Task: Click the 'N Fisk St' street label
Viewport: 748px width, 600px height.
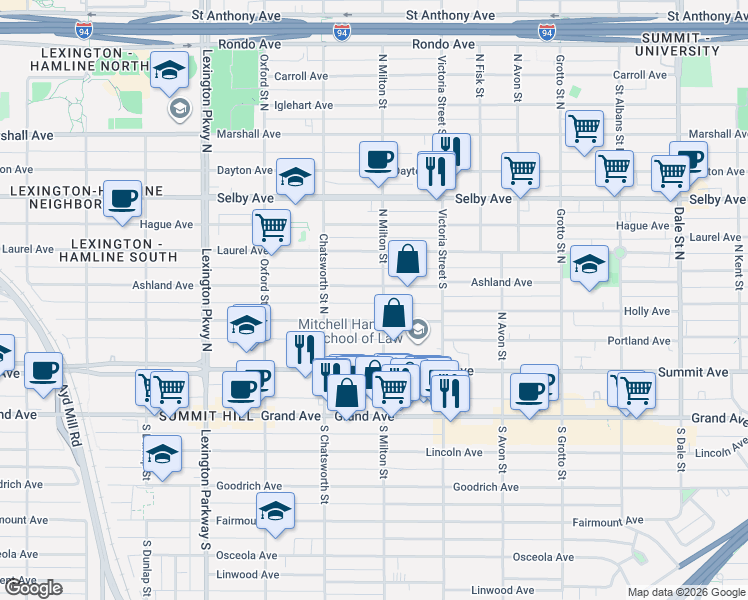Action: tap(480, 75)
